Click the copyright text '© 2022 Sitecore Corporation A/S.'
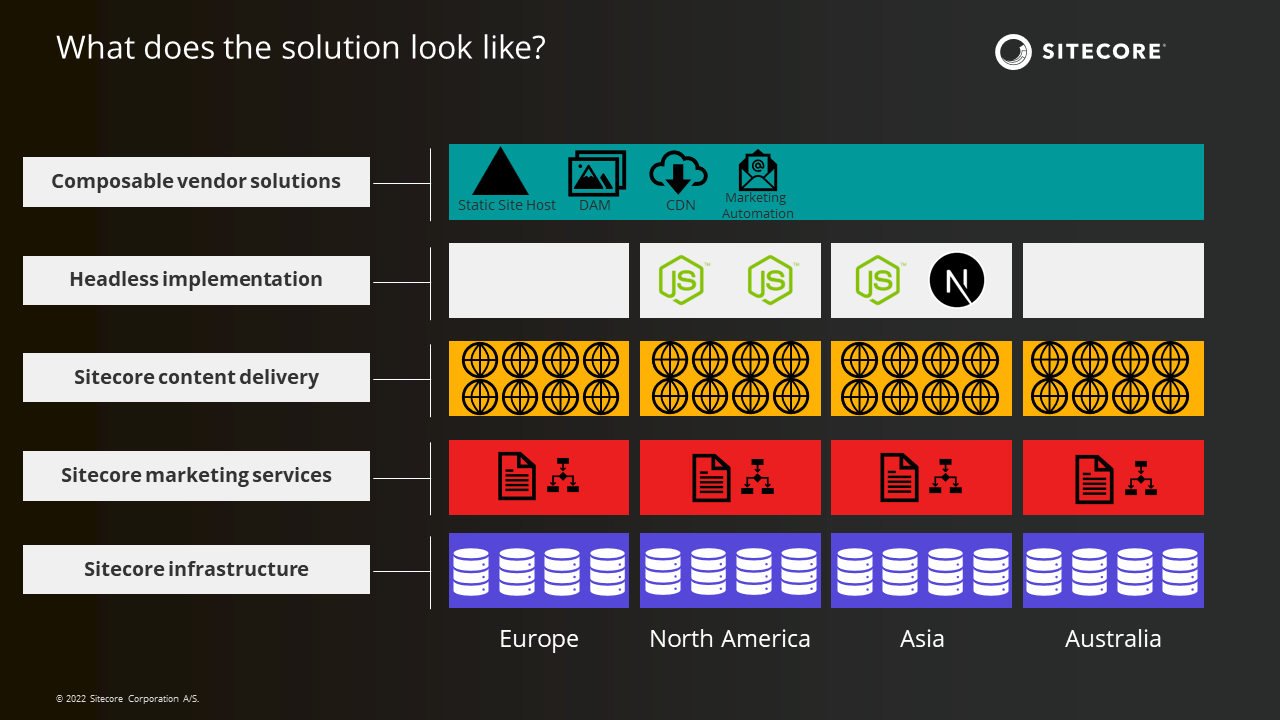This screenshot has height=720, width=1280. pos(127,699)
